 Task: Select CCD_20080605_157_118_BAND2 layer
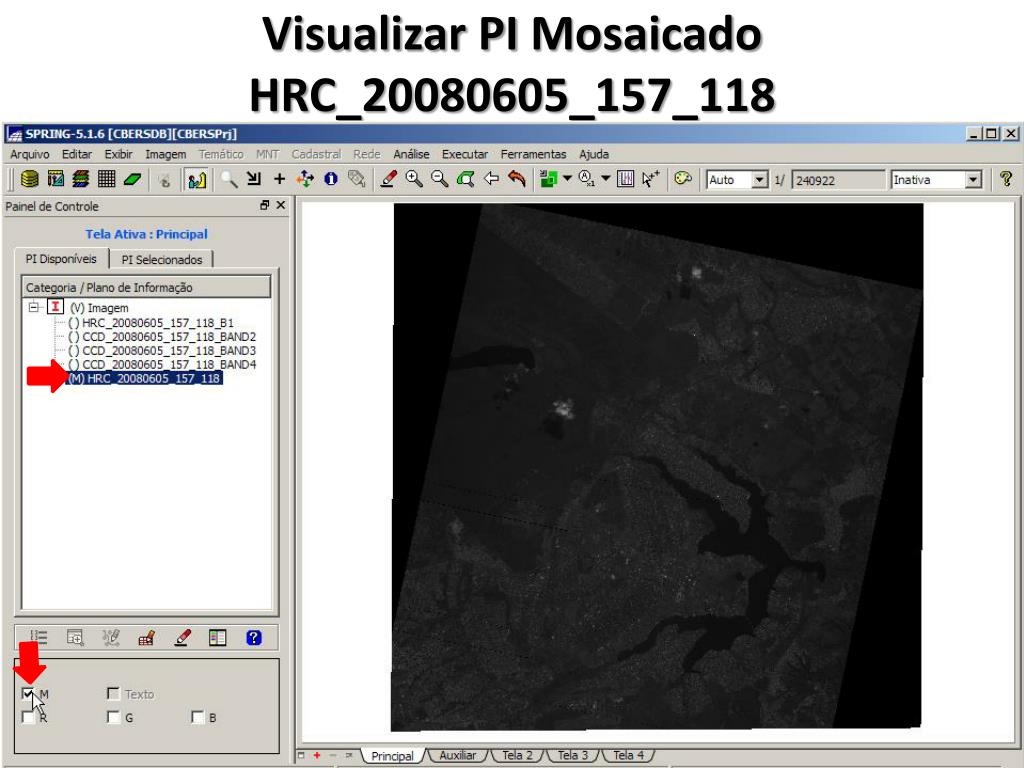[162, 337]
